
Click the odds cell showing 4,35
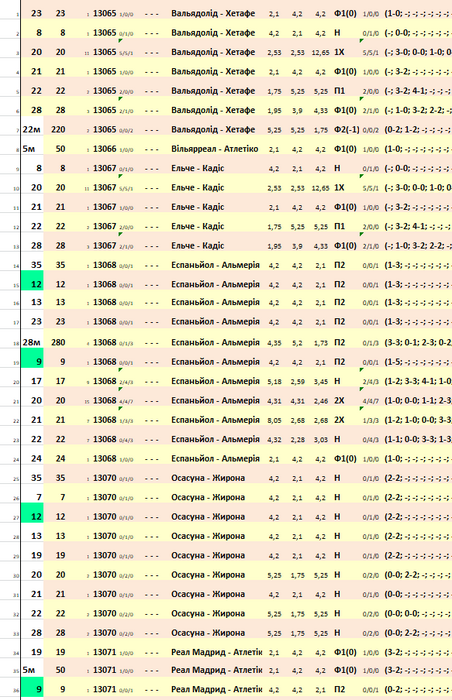point(274,343)
